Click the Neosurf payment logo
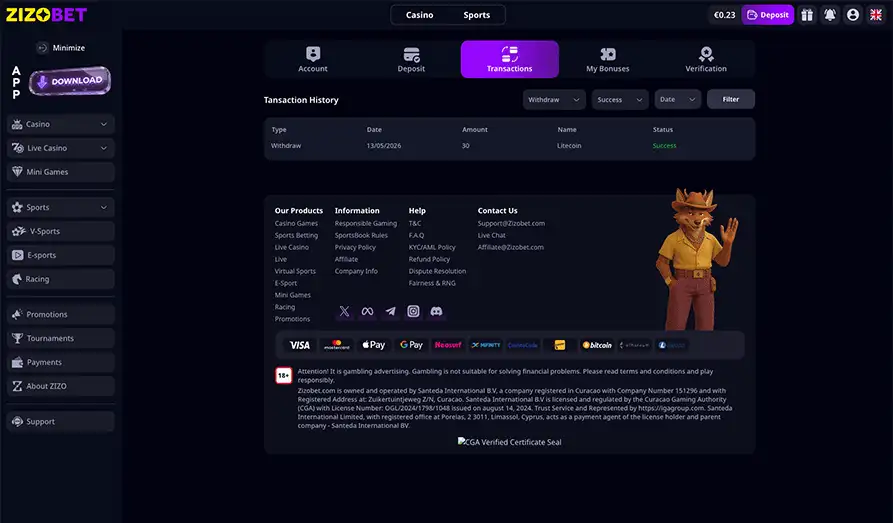Screen dimensions: 893x523 [448, 345]
